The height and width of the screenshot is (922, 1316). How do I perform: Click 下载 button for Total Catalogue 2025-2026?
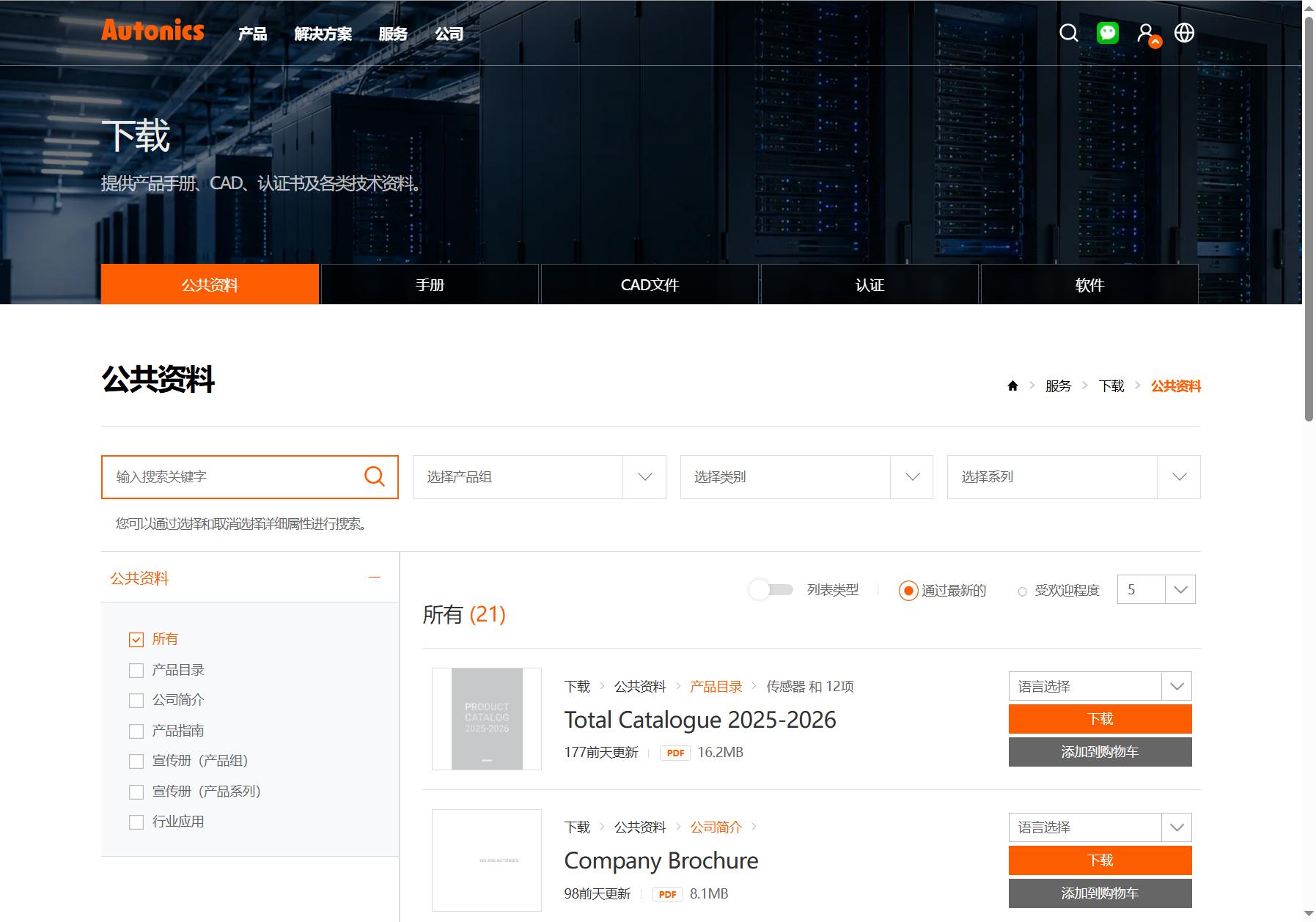[x=1100, y=719]
